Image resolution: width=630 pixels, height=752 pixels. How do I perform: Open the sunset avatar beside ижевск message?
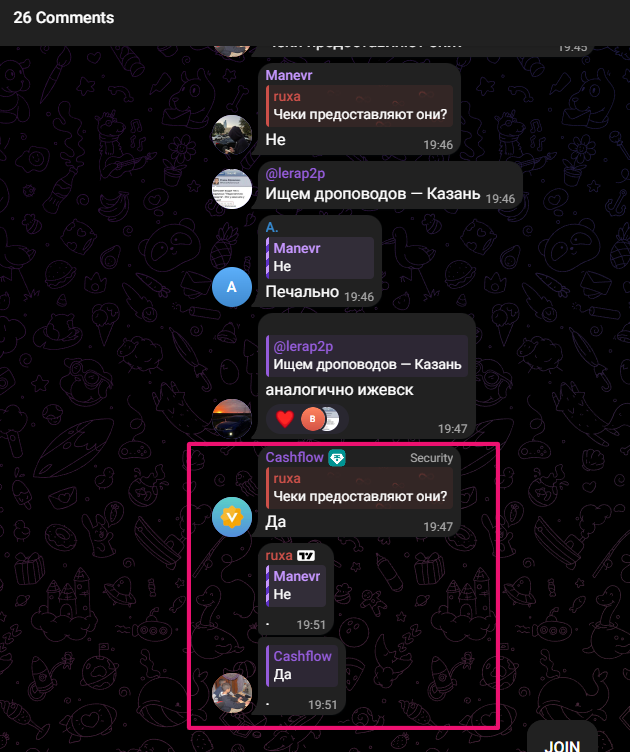pyautogui.click(x=232, y=419)
